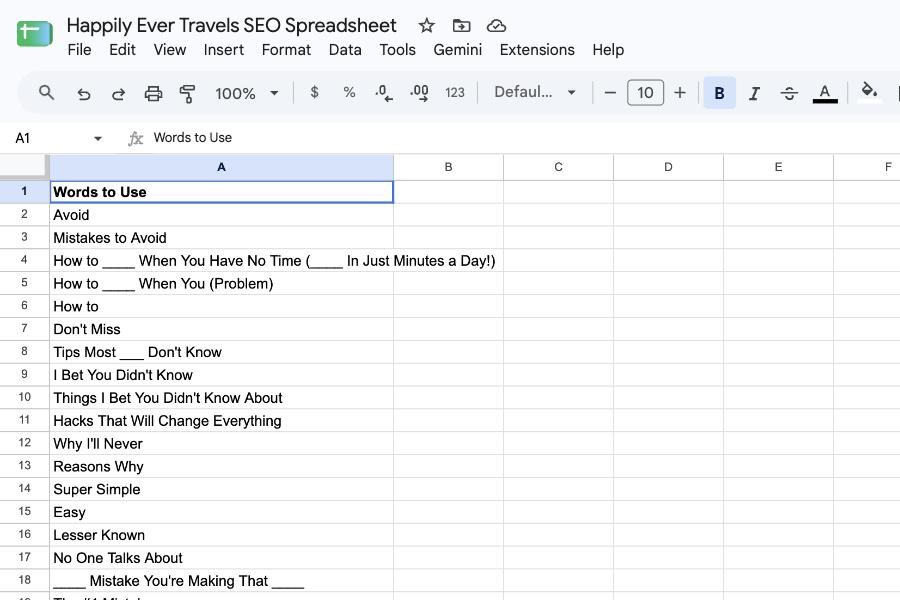Select cell I Bet You Didn't Know
This screenshot has height=600, width=900.
(x=222, y=375)
